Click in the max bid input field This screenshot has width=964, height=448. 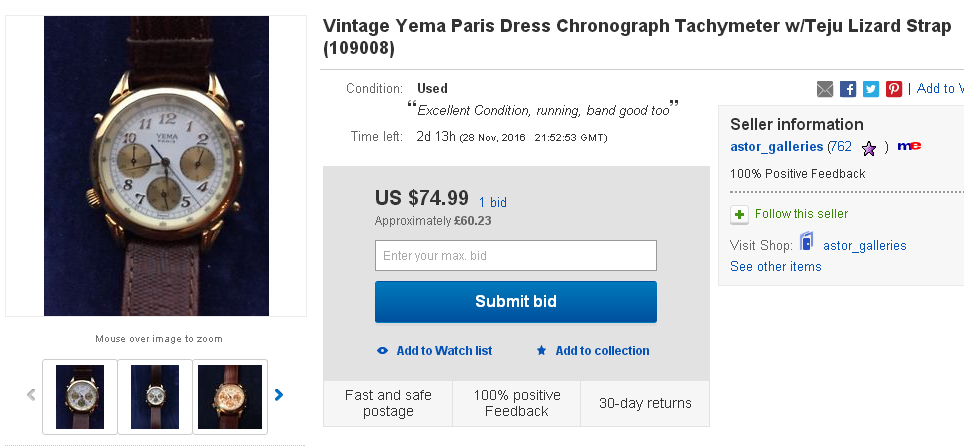coord(516,256)
